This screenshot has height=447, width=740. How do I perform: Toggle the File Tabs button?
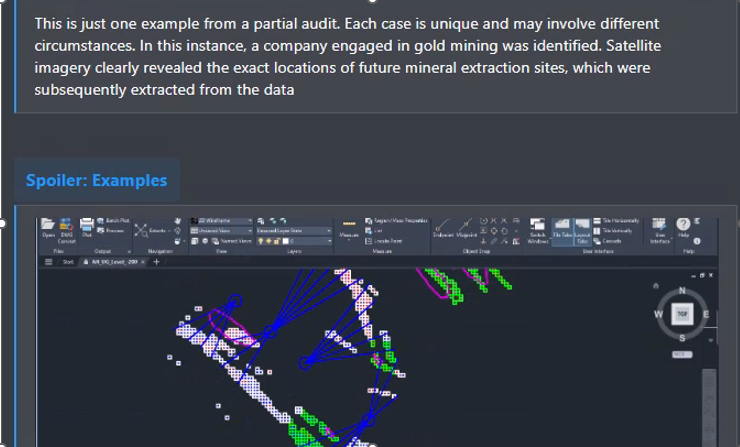[561, 230]
